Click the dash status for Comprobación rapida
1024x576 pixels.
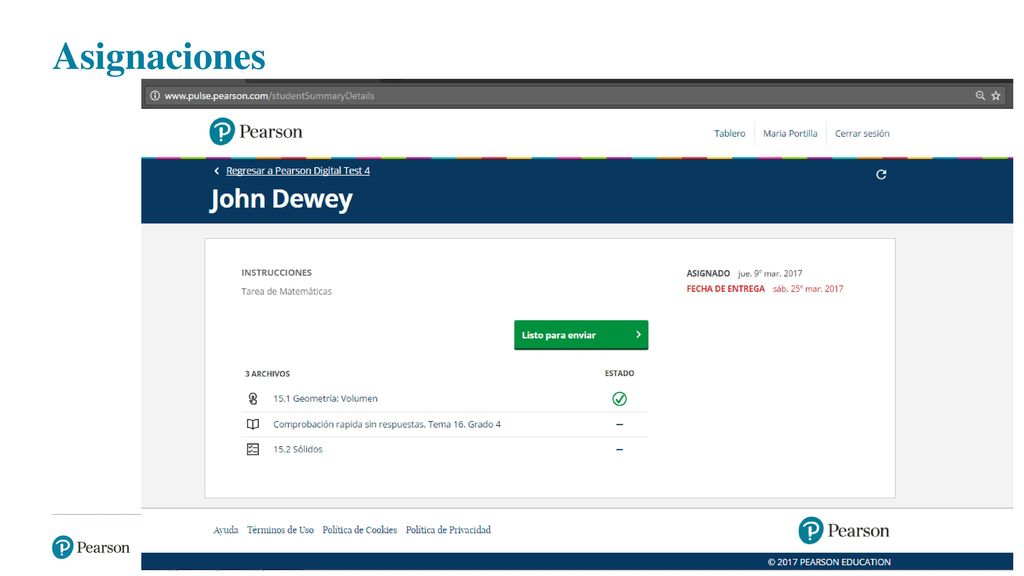619,424
